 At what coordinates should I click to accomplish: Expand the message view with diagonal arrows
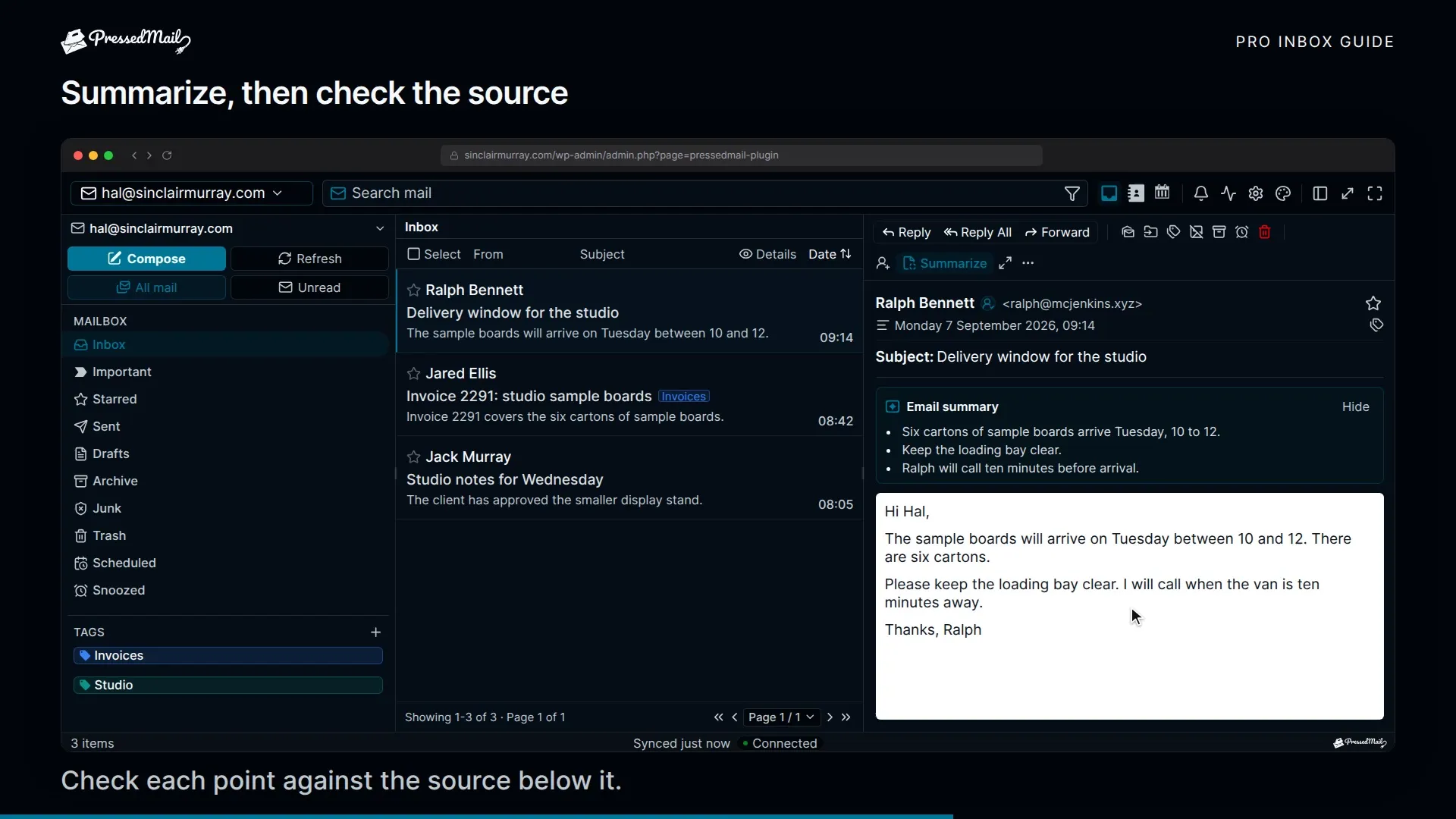1005,263
